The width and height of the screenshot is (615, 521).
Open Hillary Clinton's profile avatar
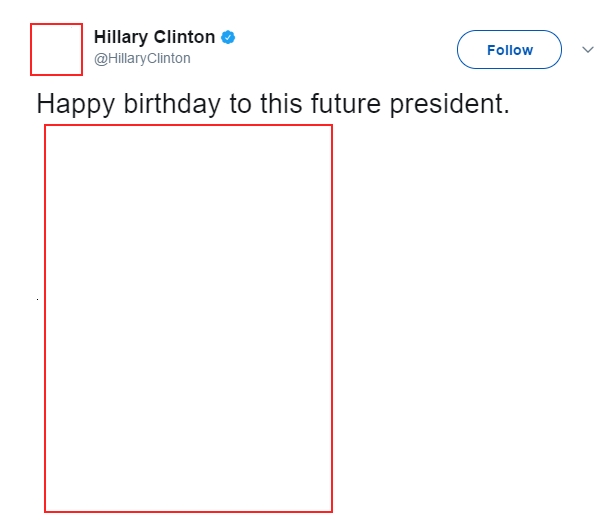(56, 49)
